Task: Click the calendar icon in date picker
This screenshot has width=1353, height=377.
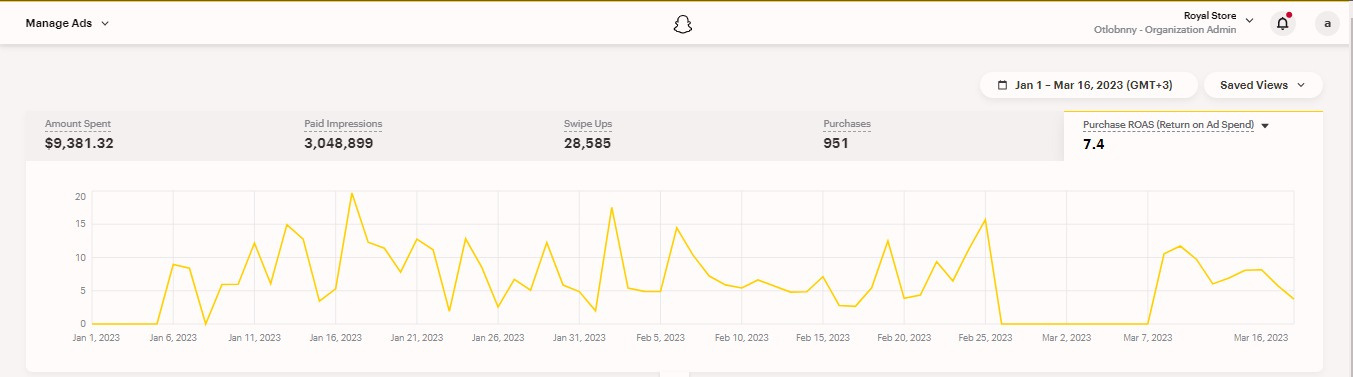Action: (x=1001, y=85)
